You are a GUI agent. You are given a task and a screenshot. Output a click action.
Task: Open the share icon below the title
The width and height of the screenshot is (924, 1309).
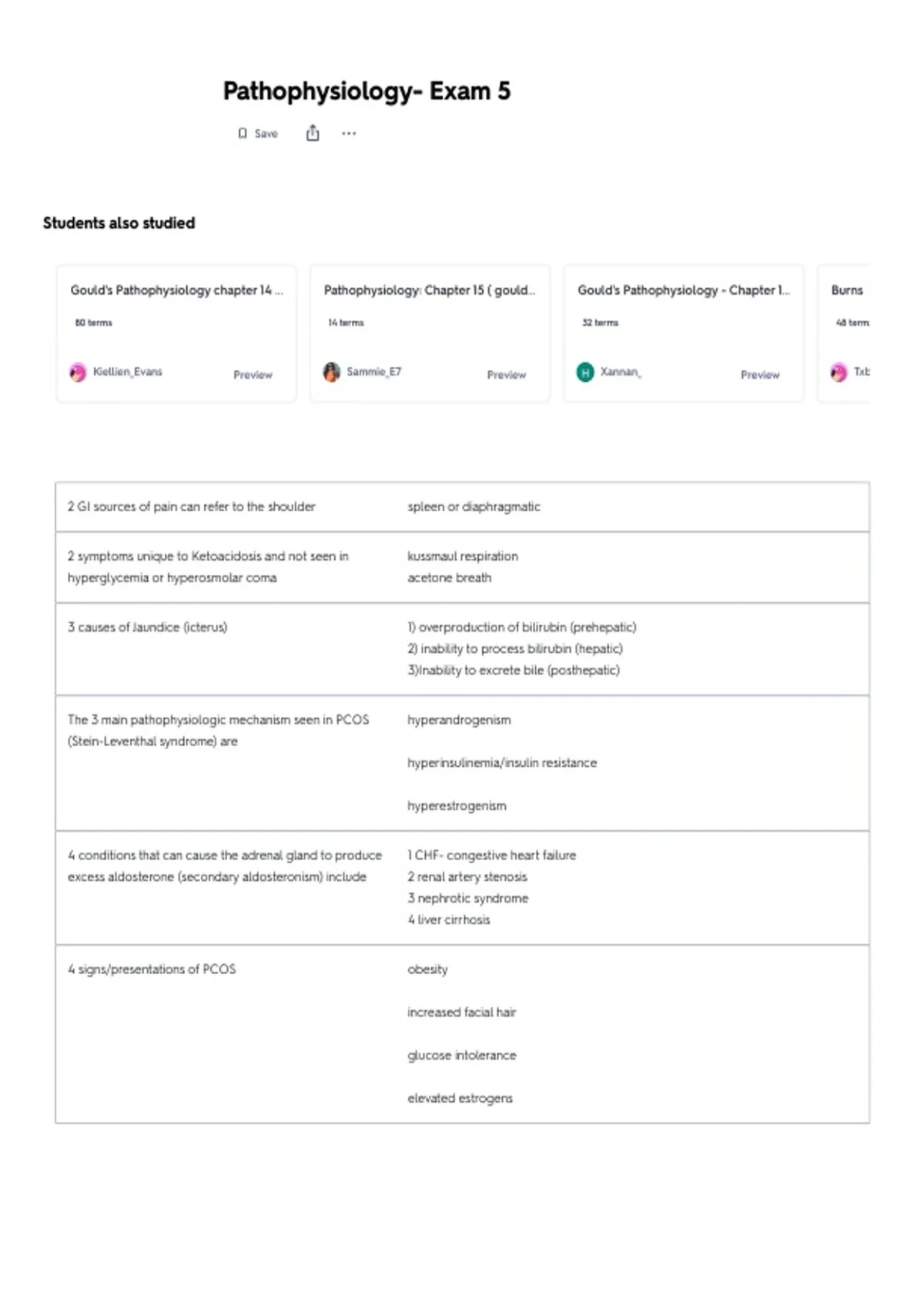(313, 133)
